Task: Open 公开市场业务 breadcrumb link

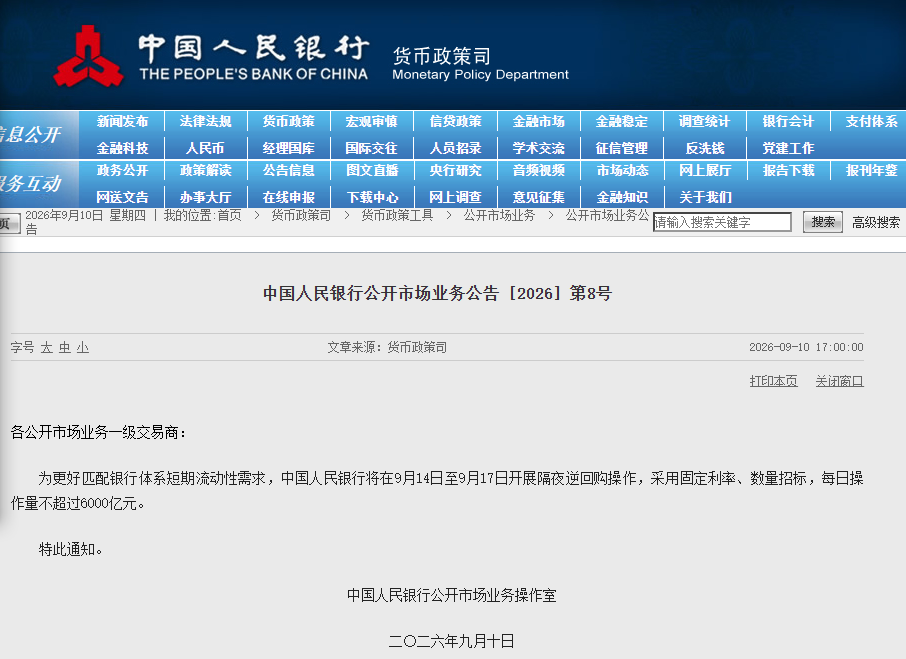Action: tap(499, 215)
